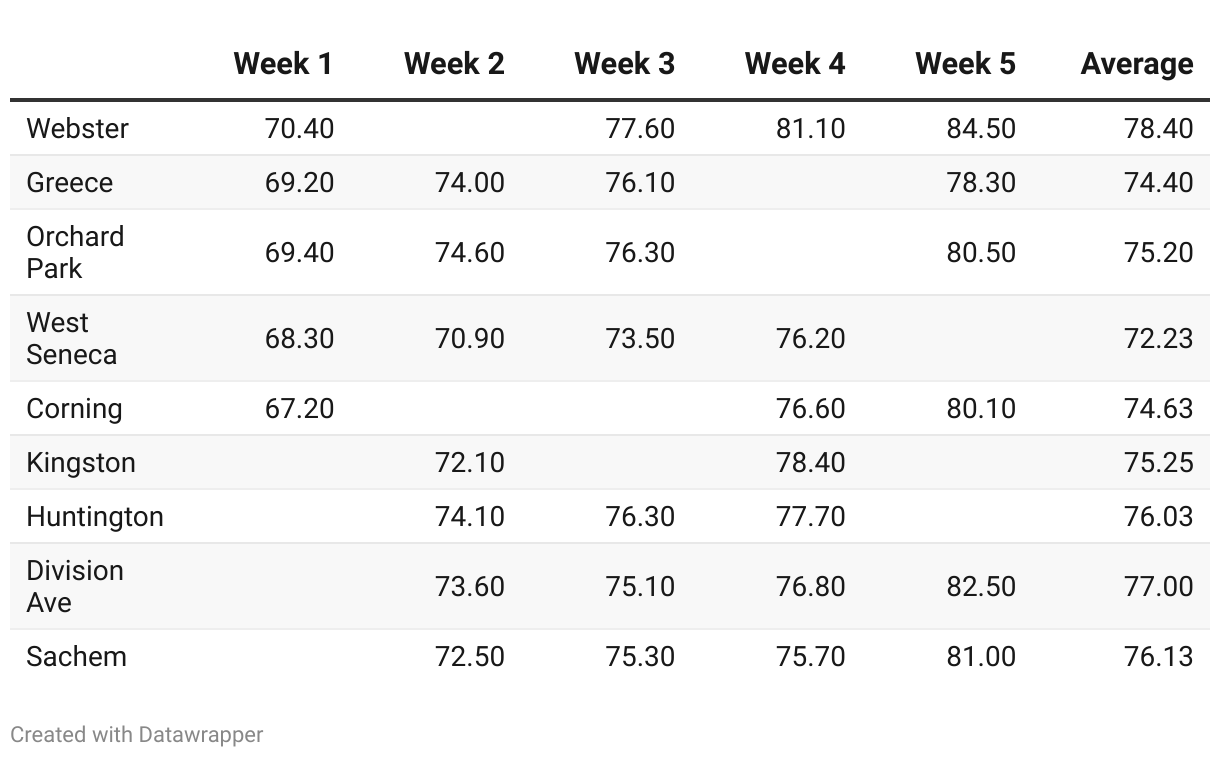This screenshot has width=1220, height=758.
Task: Click Kingston's Week 2 value 72.10
Action: click(470, 462)
